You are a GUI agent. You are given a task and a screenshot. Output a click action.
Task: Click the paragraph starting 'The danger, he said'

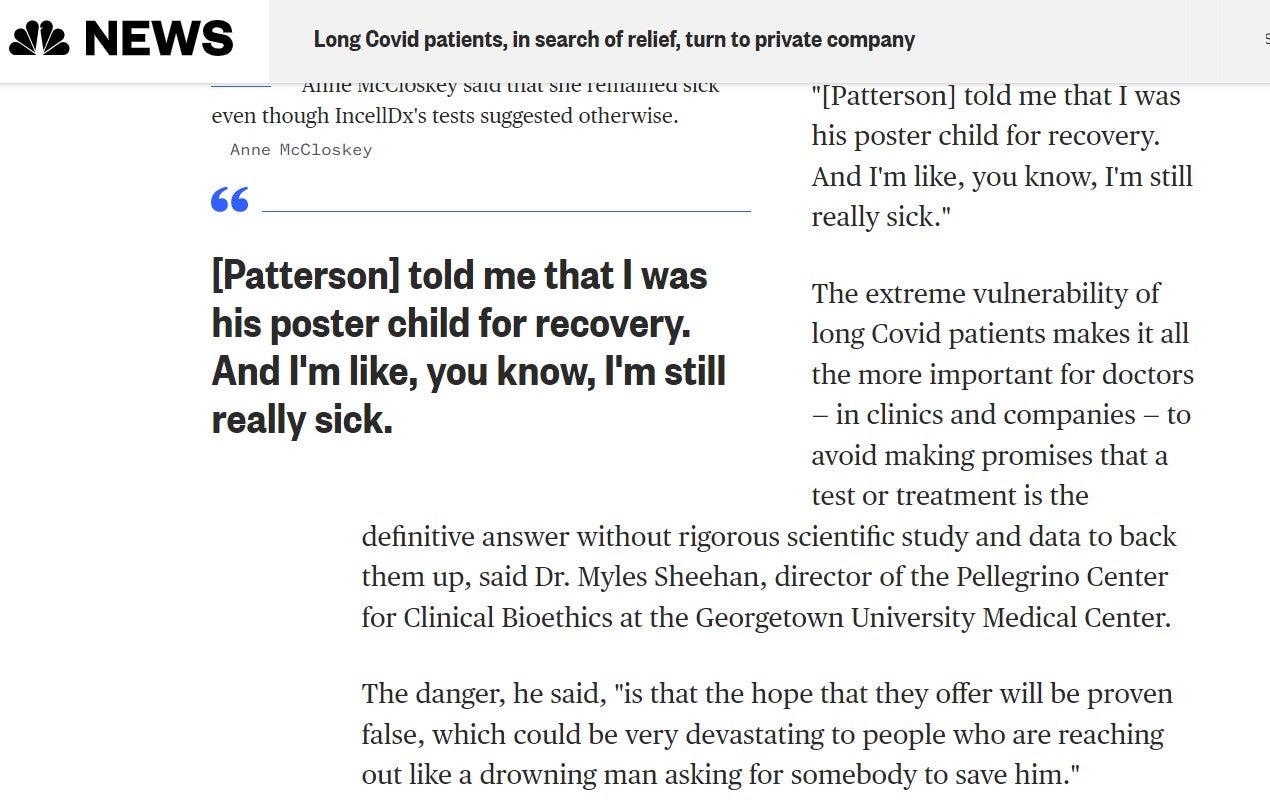[767, 733]
